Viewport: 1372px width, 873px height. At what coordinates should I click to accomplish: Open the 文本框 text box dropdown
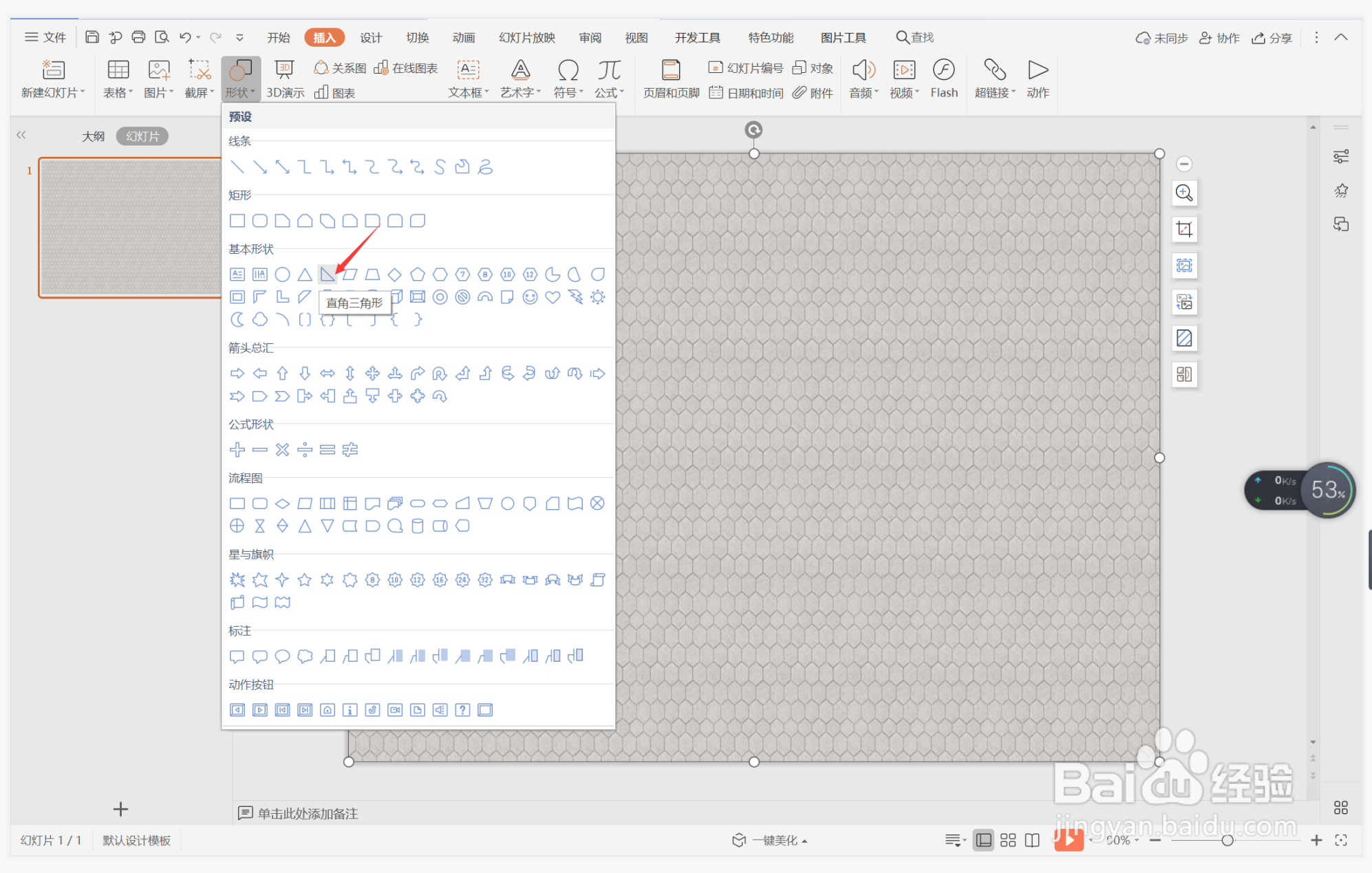click(x=468, y=92)
